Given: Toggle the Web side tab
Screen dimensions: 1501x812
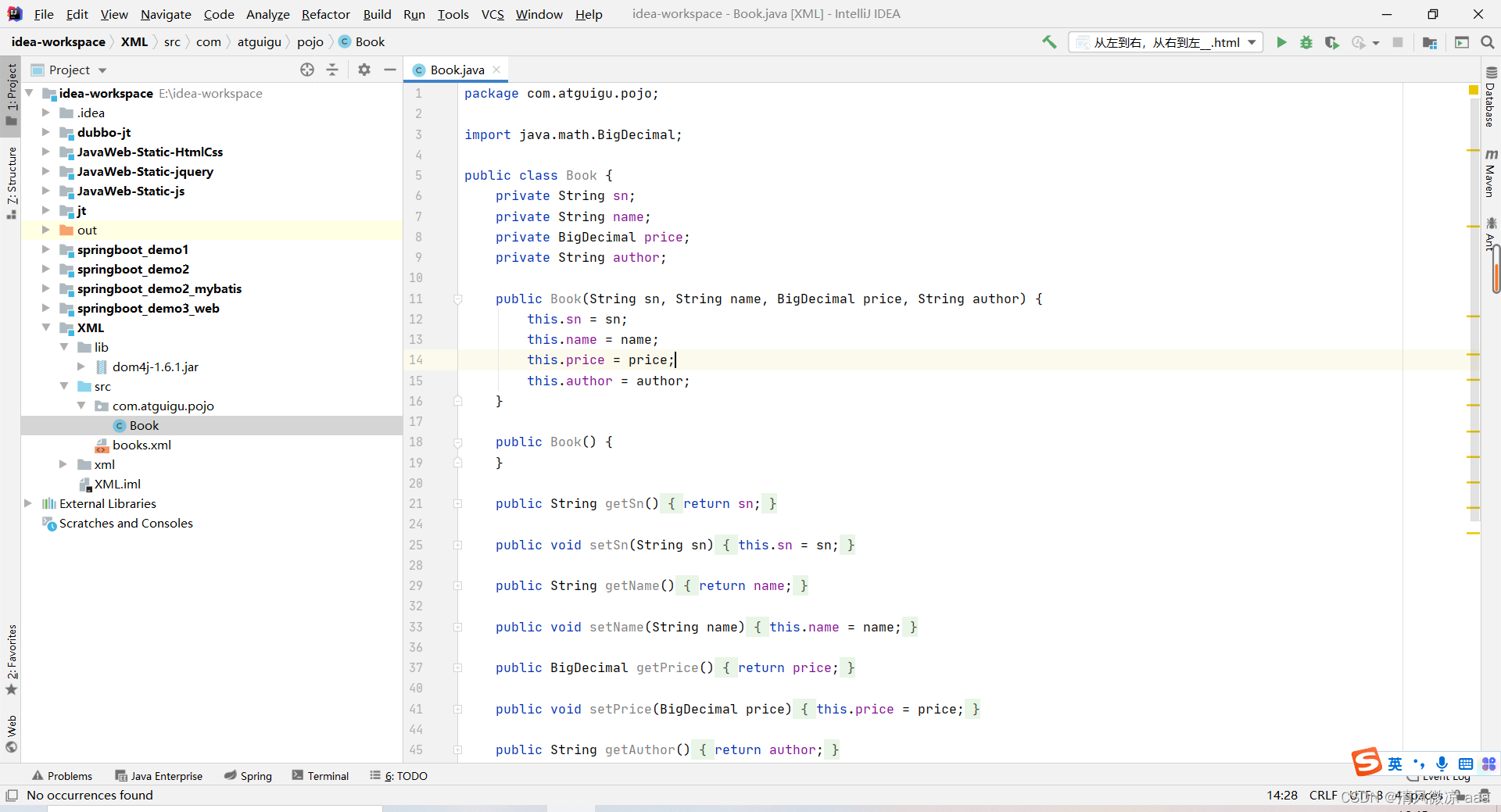Looking at the screenshot, I should (x=11, y=734).
